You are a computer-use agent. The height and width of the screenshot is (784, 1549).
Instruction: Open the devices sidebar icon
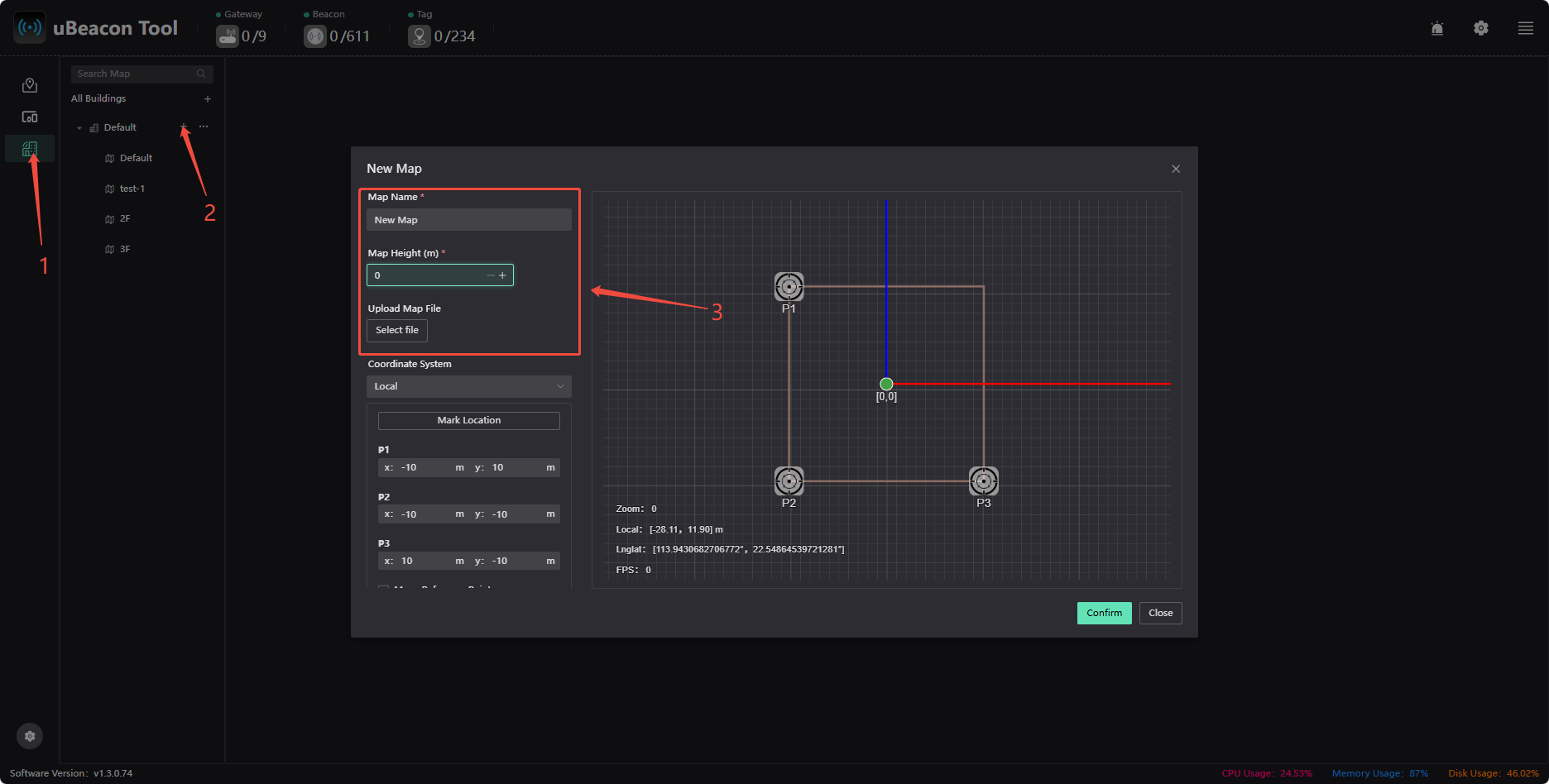[30, 117]
